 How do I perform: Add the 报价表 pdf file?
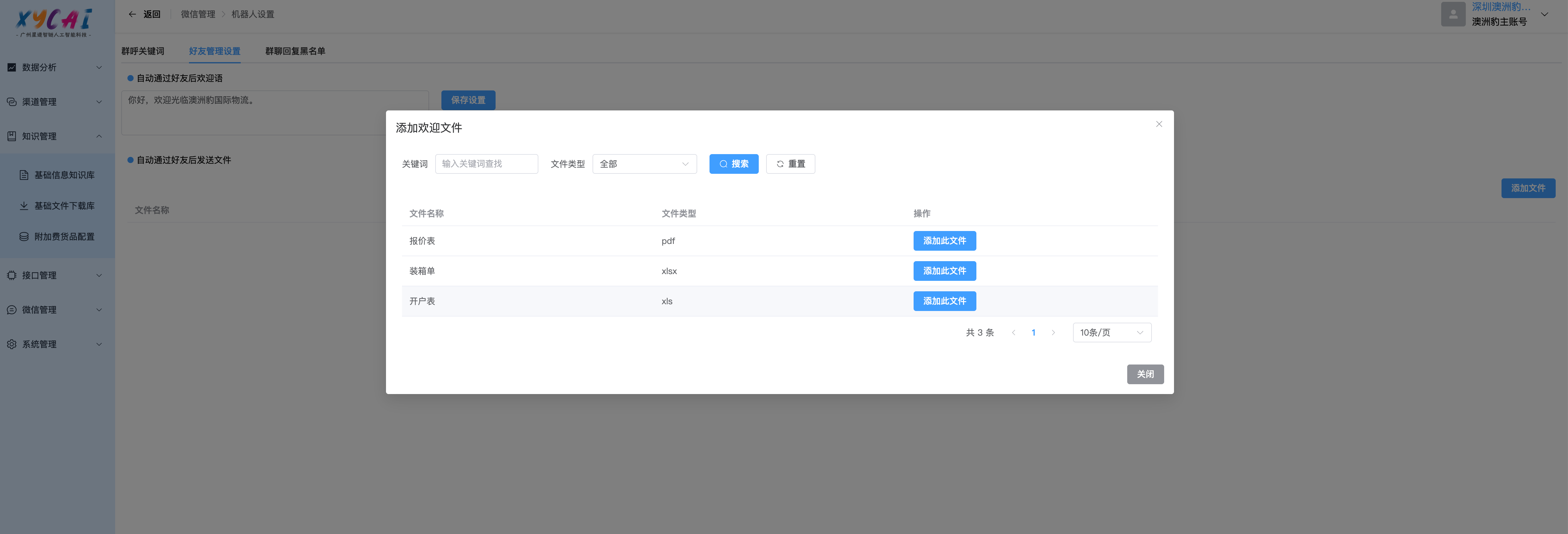point(944,241)
